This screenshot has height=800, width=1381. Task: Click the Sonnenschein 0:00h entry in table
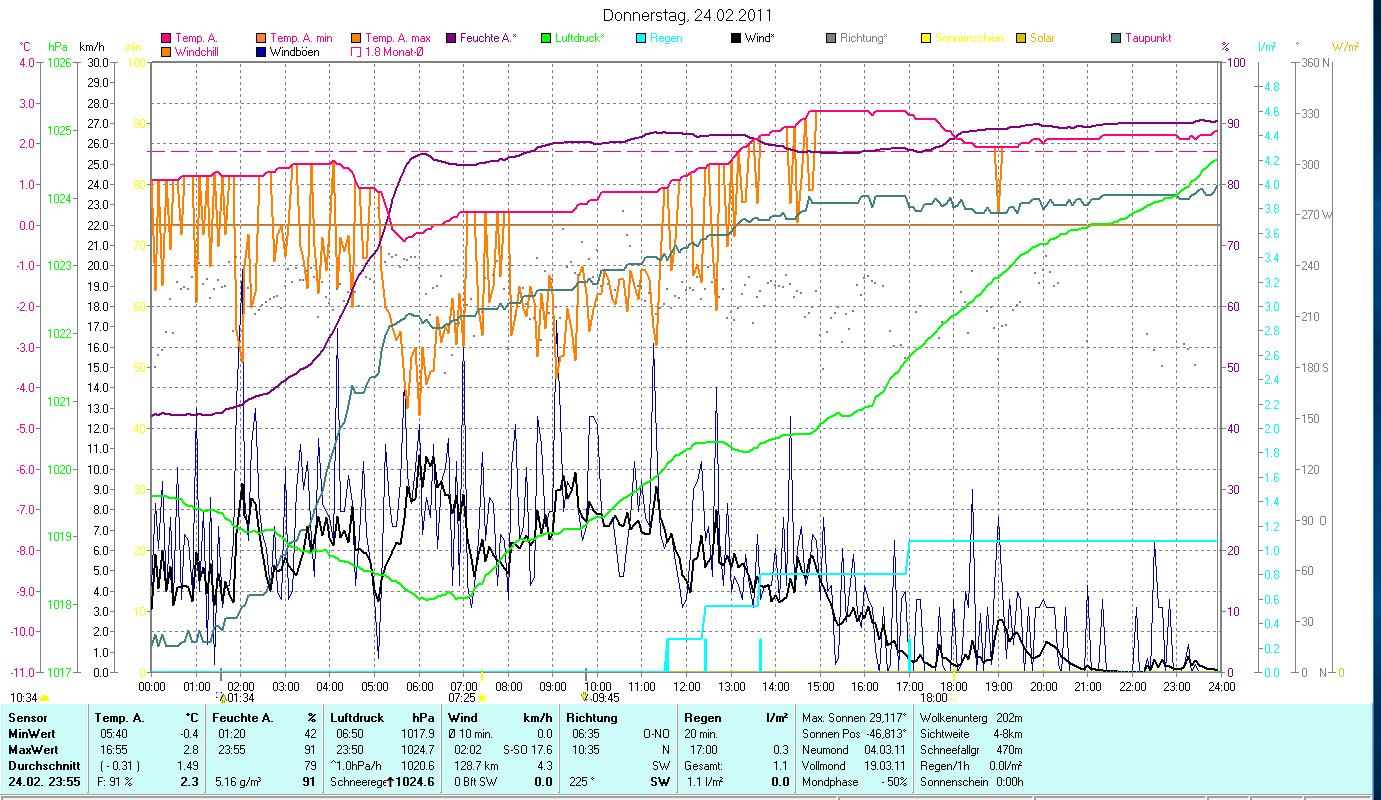pyautogui.click(x=970, y=782)
